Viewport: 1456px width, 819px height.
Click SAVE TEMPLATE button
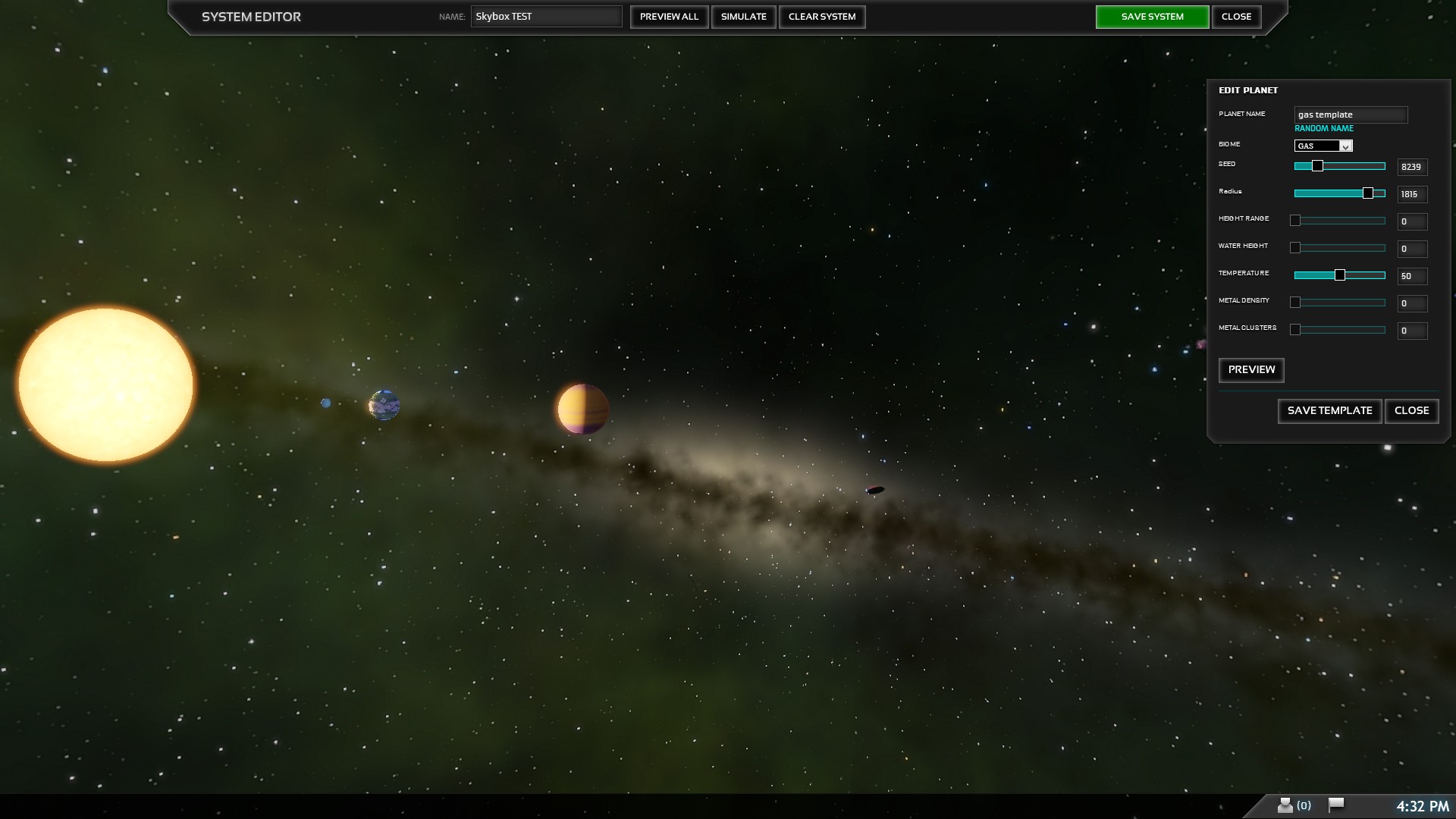click(x=1329, y=411)
